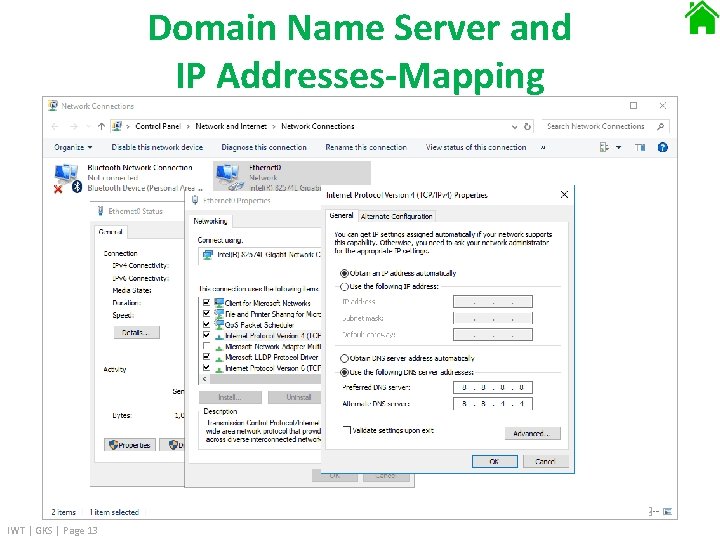Click the Bluetooth logo badge icon

point(77,186)
